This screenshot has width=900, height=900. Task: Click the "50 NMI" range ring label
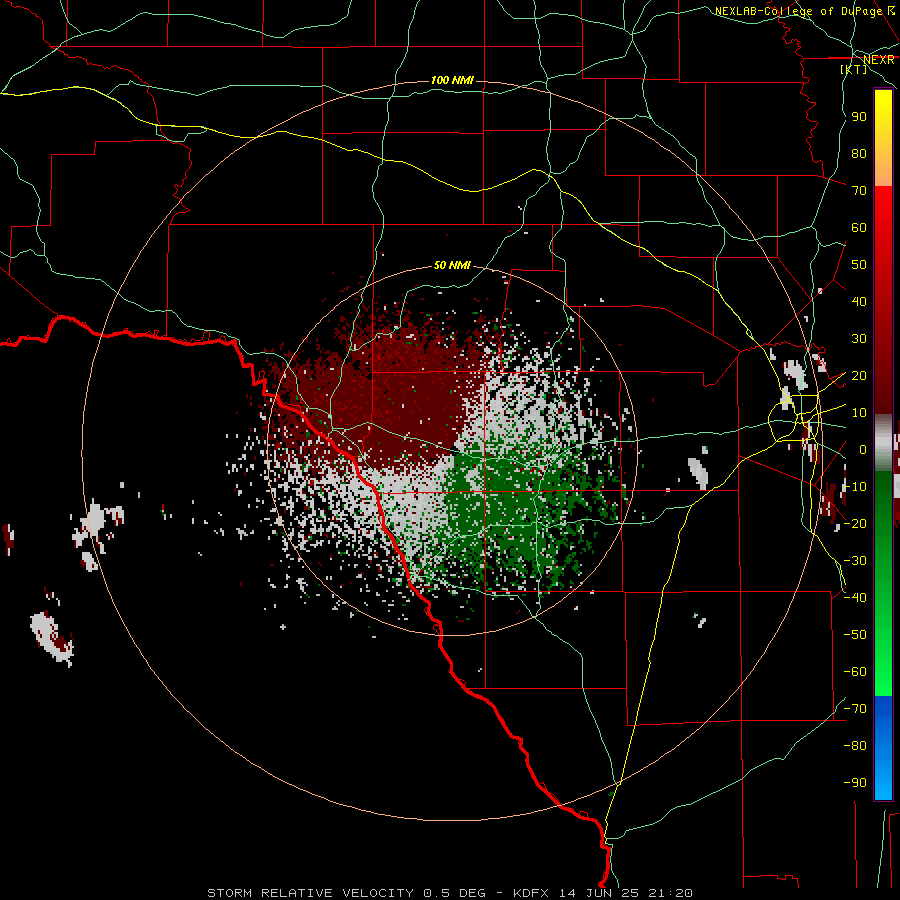452,265
